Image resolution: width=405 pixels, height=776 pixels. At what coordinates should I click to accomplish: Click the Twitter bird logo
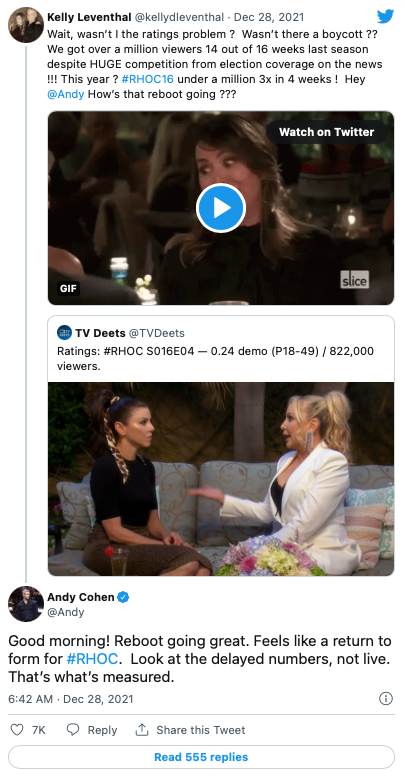click(x=385, y=16)
